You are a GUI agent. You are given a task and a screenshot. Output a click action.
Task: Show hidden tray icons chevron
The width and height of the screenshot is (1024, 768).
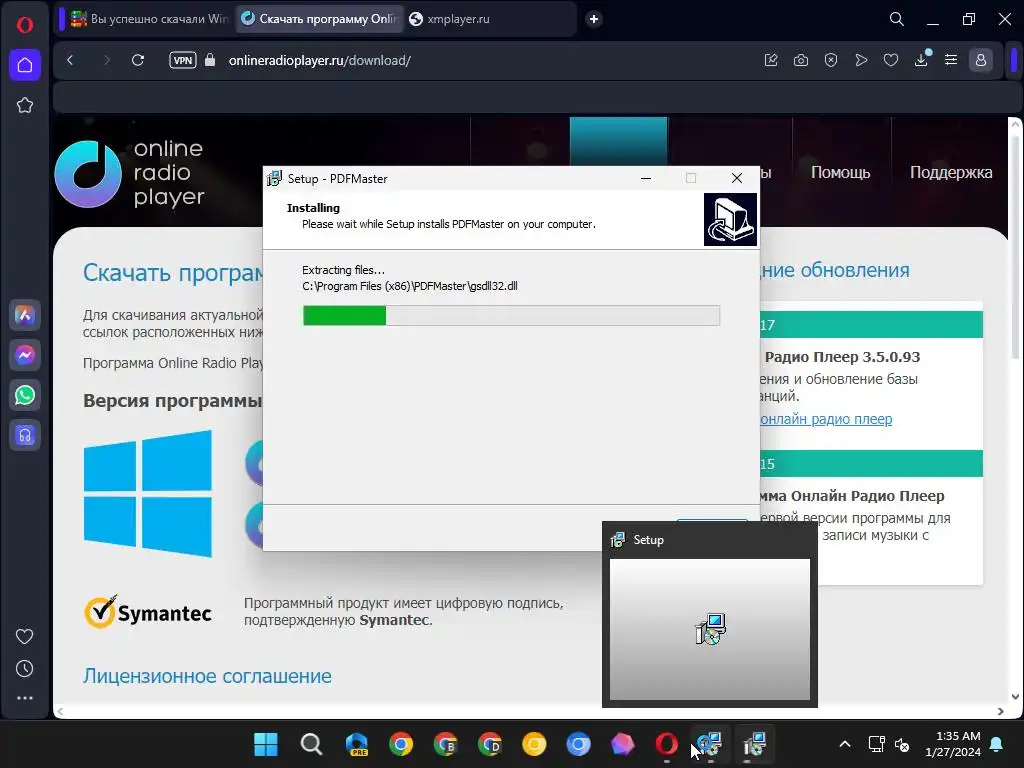(844, 744)
